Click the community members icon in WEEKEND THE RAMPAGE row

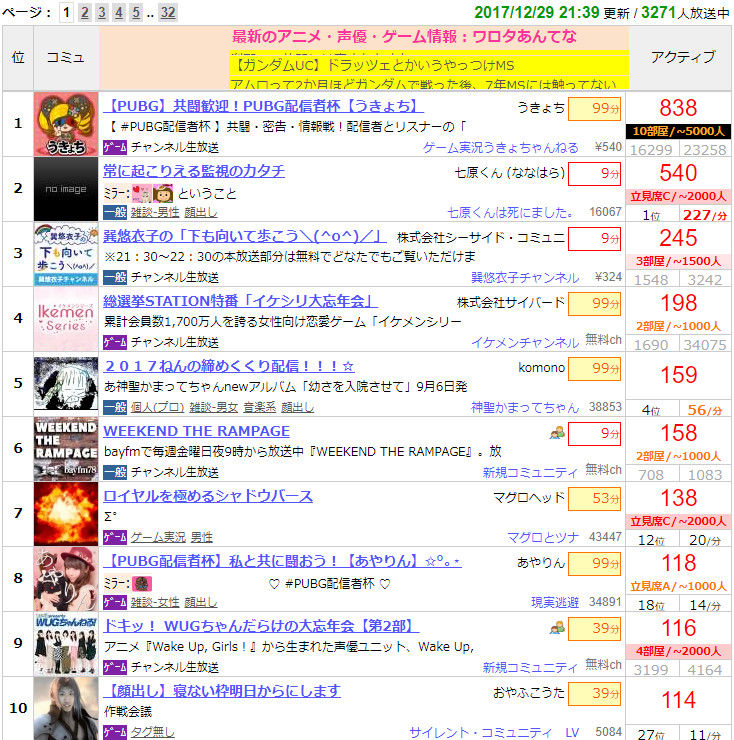point(557,433)
